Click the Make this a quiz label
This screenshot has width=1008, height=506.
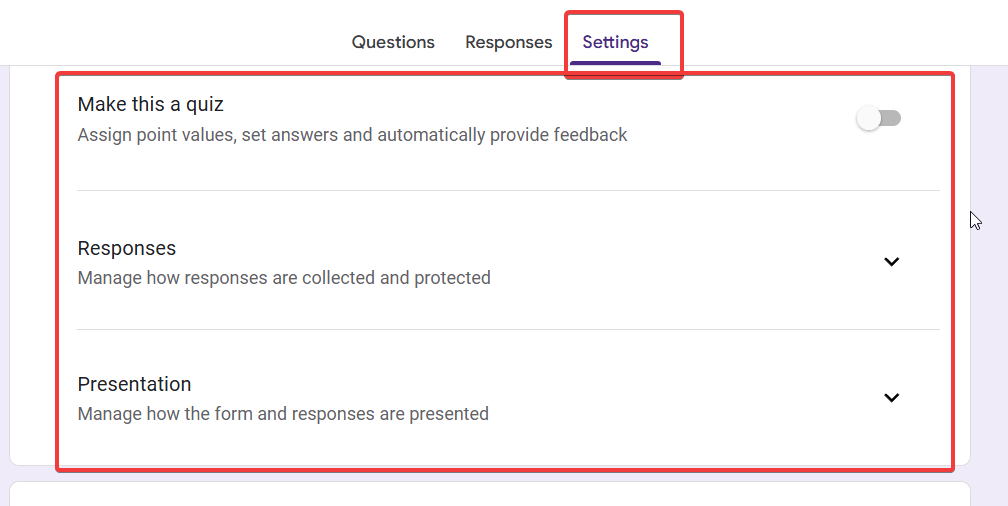(150, 104)
